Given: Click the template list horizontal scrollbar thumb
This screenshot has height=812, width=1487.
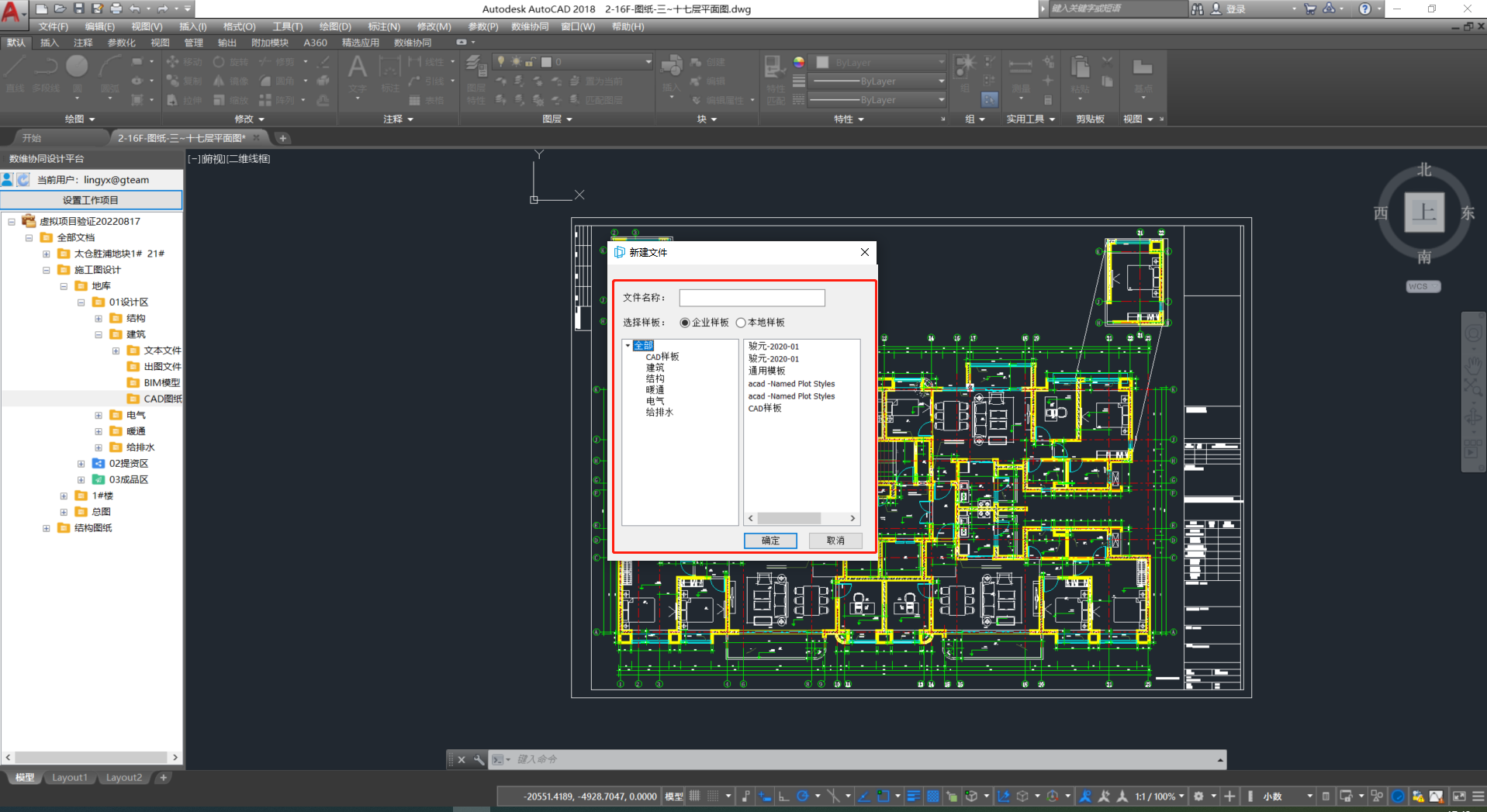Looking at the screenshot, I should point(789,518).
